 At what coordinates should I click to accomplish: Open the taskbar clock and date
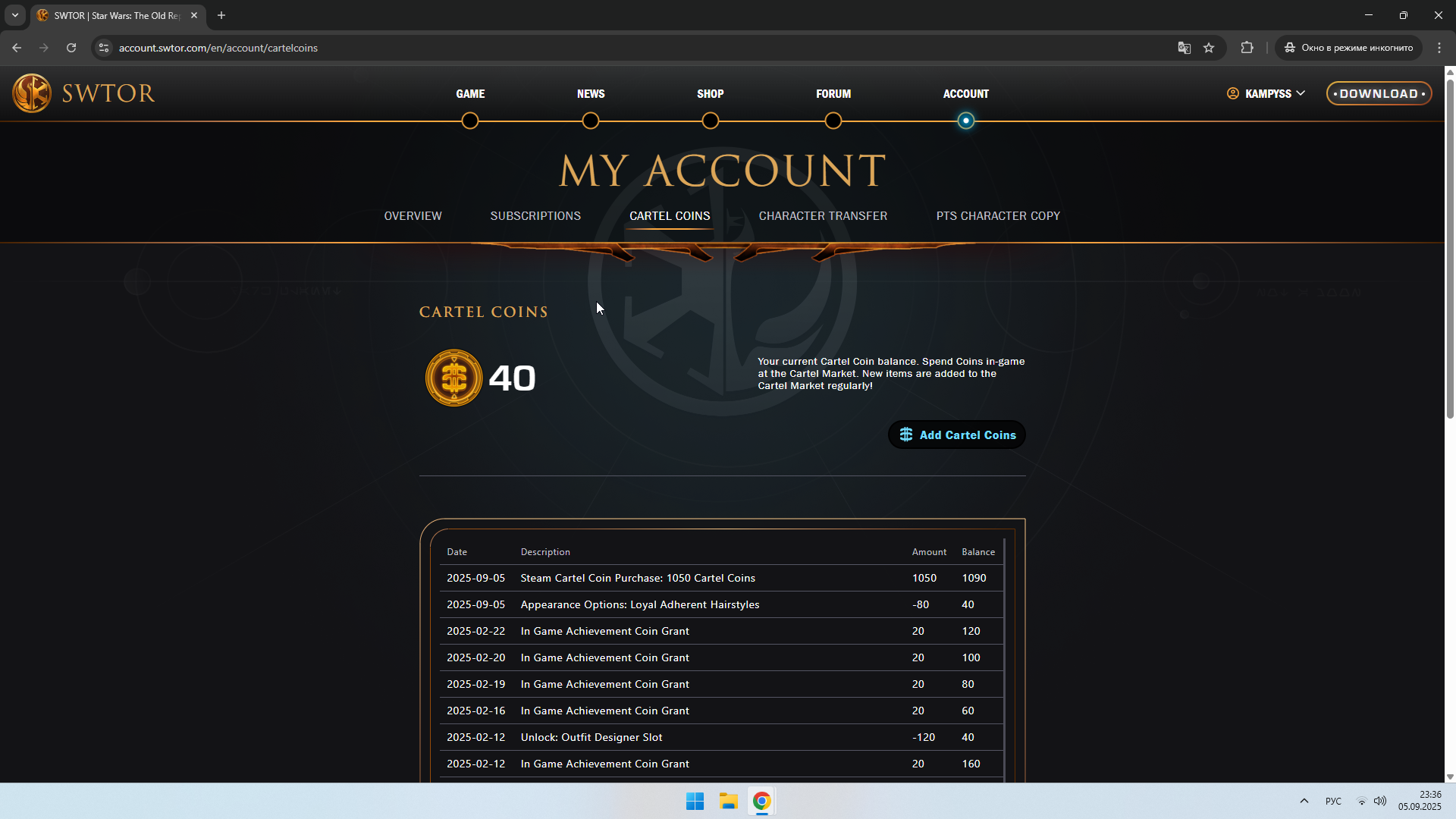pos(1420,801)
